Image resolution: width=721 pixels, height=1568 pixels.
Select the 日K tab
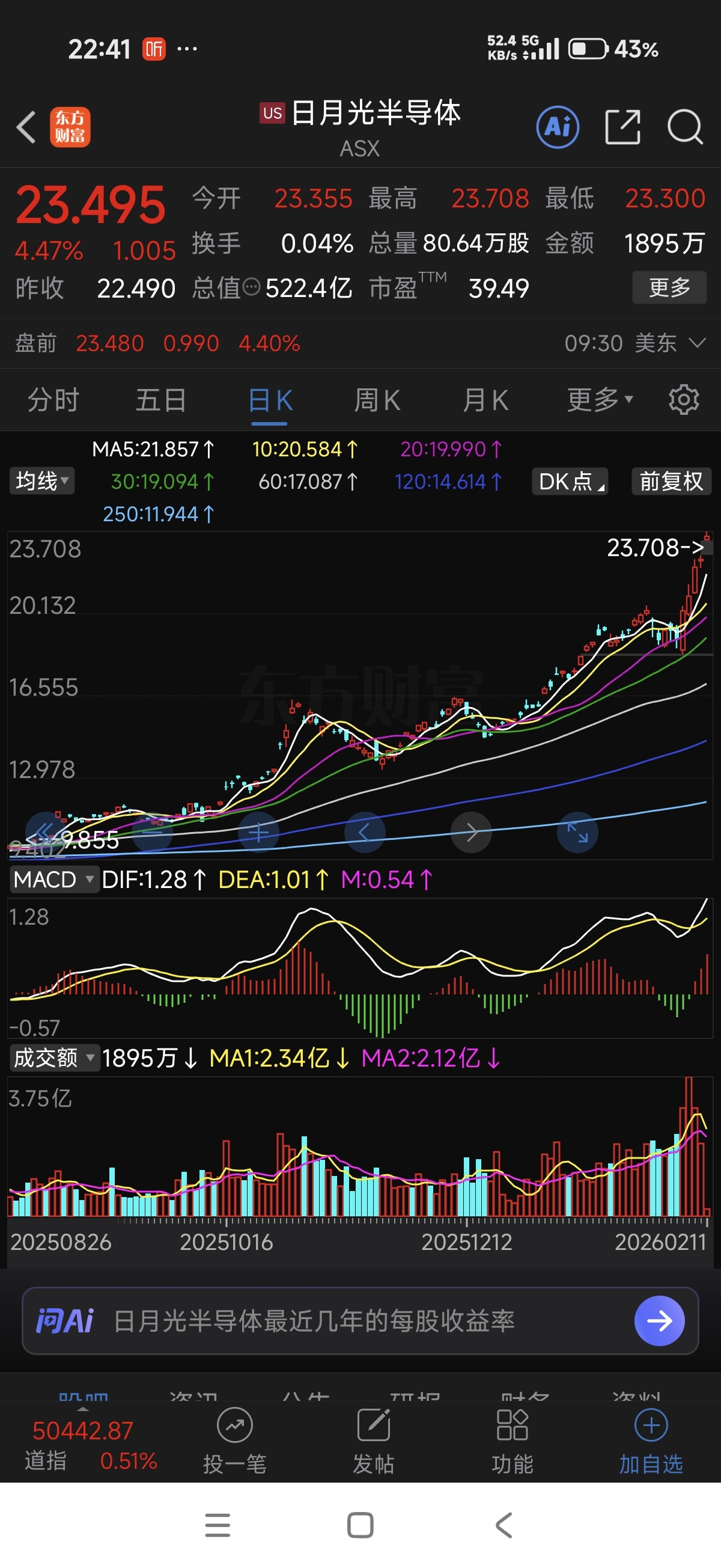[x=270, y=400]
